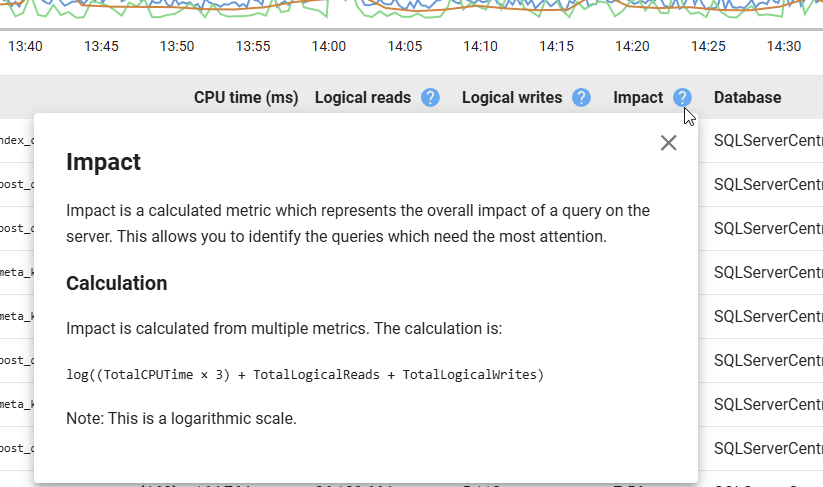Sort by the CPU time (ms) column
823x487 pixels.
pos(246,98)
